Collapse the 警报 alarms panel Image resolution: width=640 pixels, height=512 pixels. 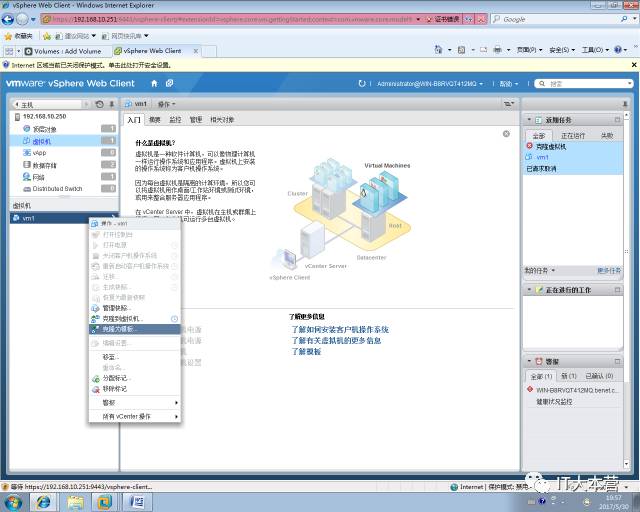click(529, 361)
